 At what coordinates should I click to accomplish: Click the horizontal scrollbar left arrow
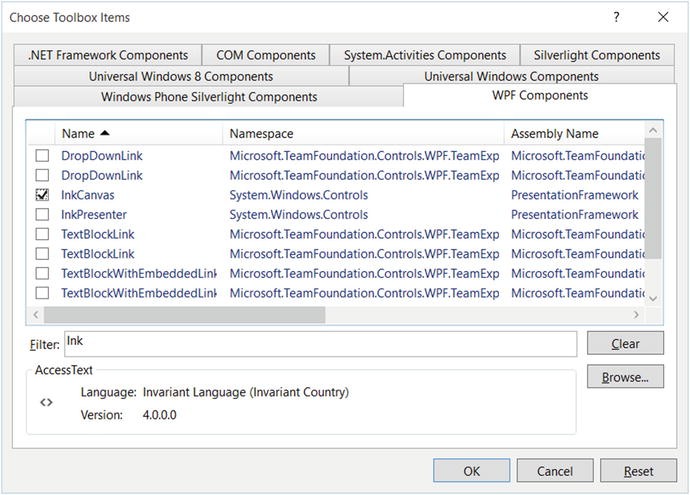36,315
